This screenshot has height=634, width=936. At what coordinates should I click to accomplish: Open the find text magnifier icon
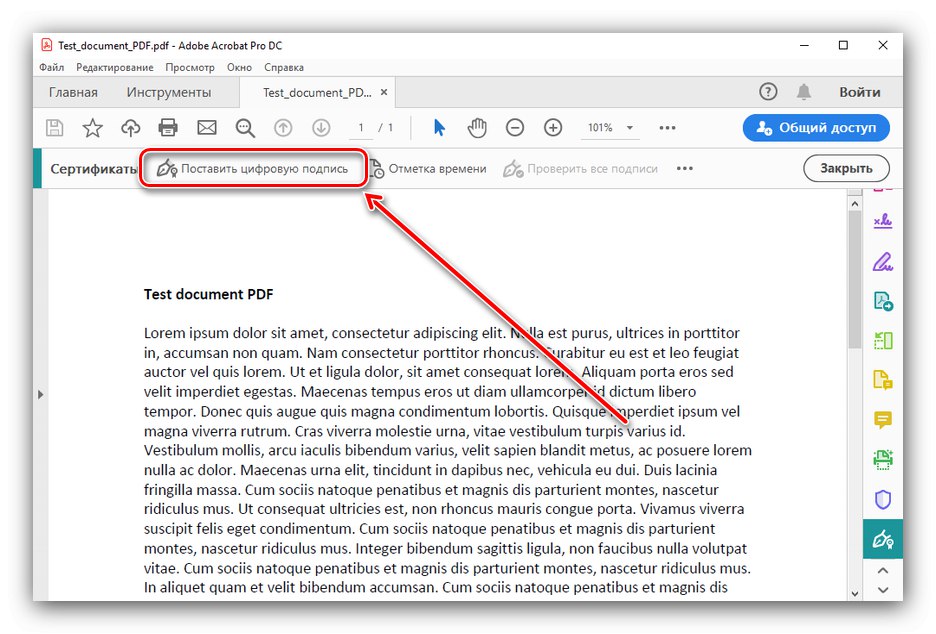(x=245, y=128)
